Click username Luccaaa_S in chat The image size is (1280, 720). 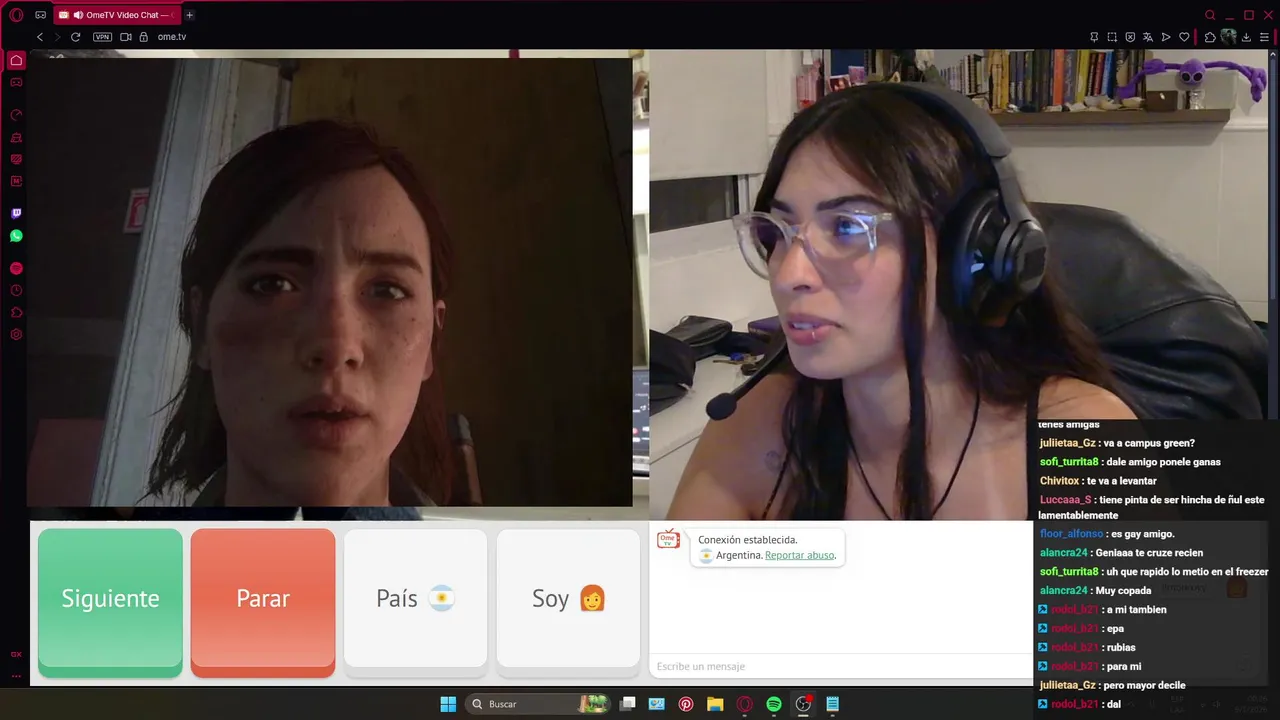coord(1065,500)
